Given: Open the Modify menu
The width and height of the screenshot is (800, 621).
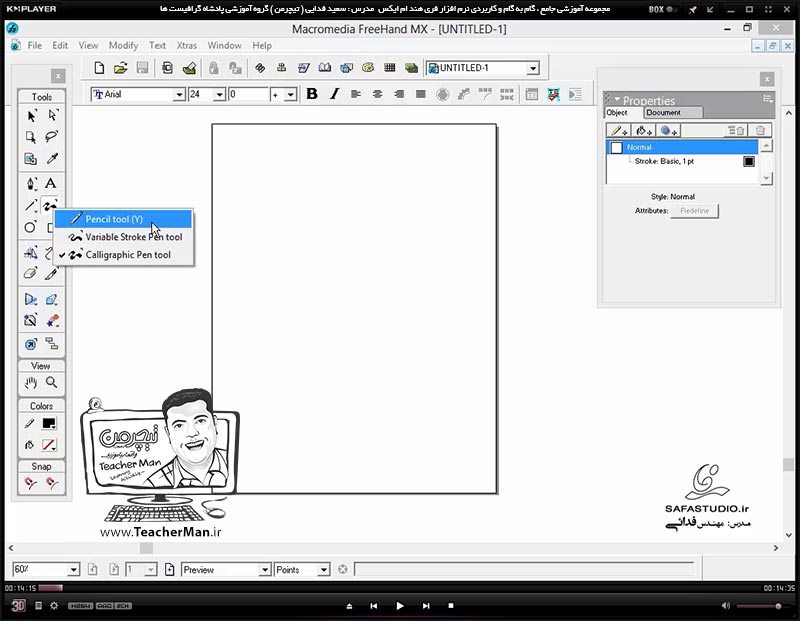Looking at the screenshot, I should coord(123,45).
